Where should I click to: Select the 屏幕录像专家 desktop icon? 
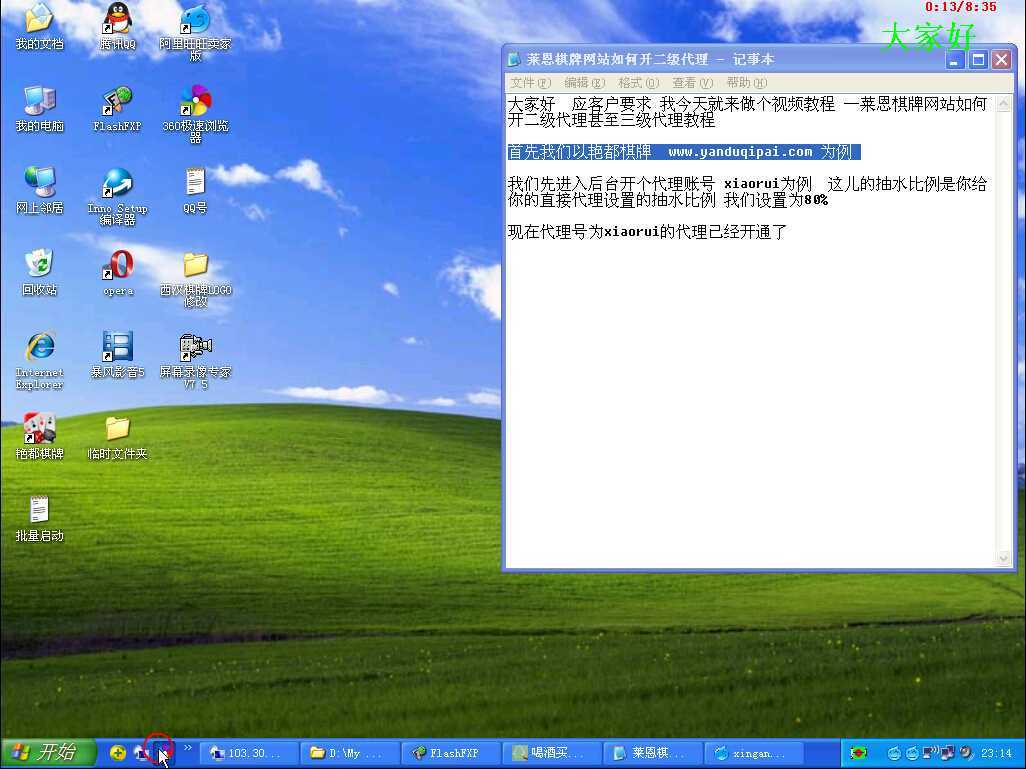click(x=195, y=348)
